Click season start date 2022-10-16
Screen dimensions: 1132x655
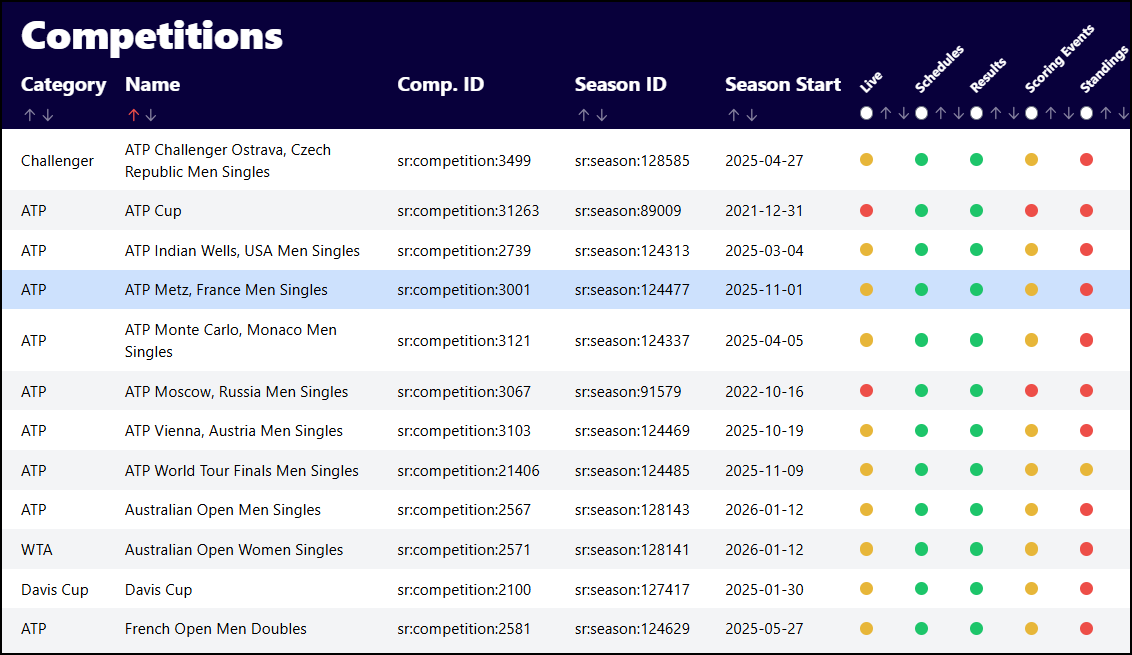pyautogui.click(x=764, y=391)
